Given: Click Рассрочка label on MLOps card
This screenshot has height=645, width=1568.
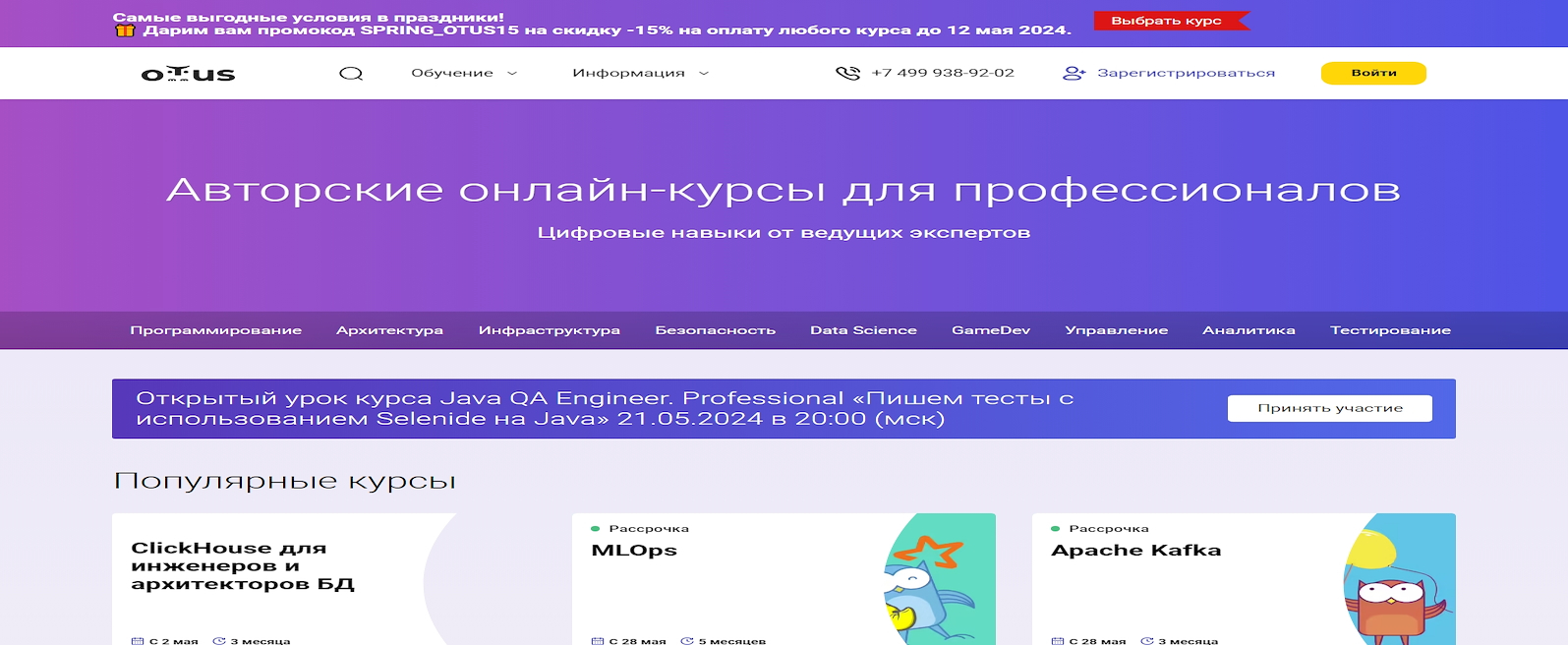Looking at the screenshot, I should pos(649,529).
